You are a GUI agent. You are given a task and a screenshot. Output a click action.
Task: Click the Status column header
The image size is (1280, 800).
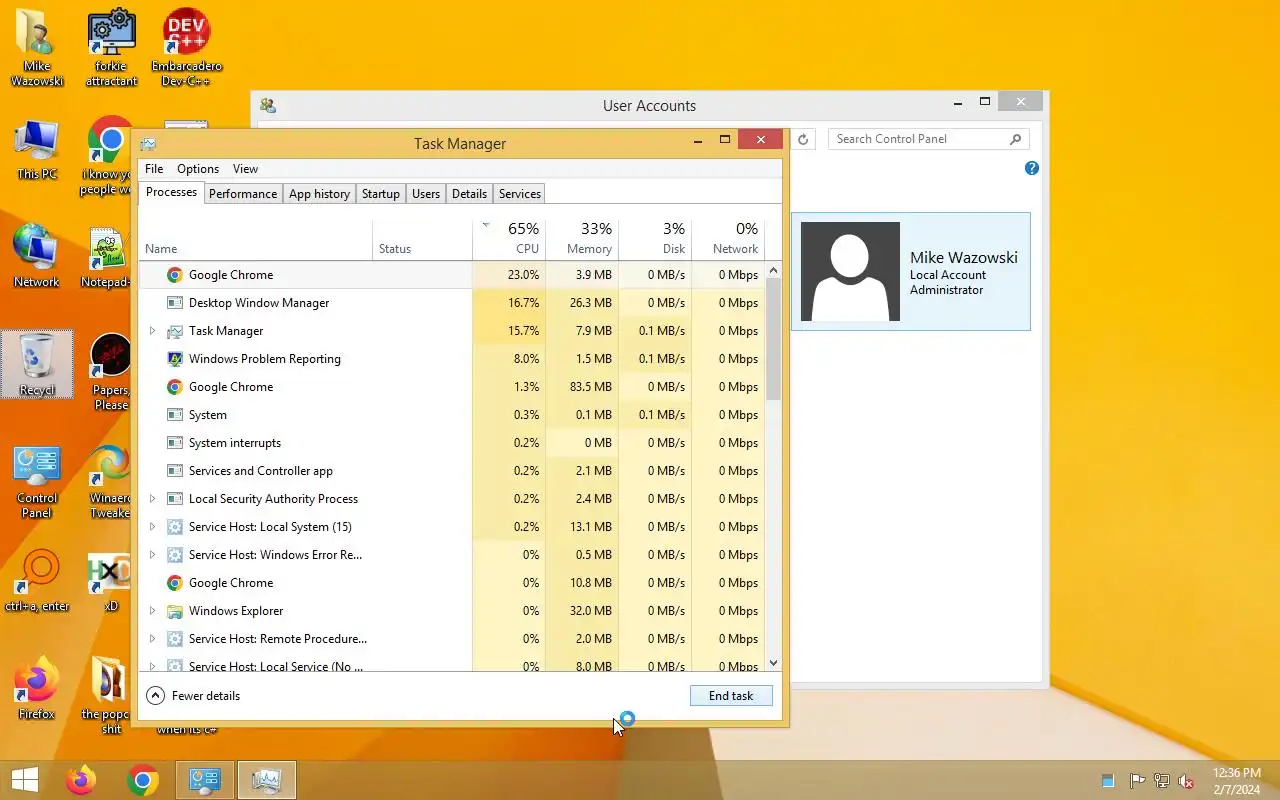[x=422, y=239]
